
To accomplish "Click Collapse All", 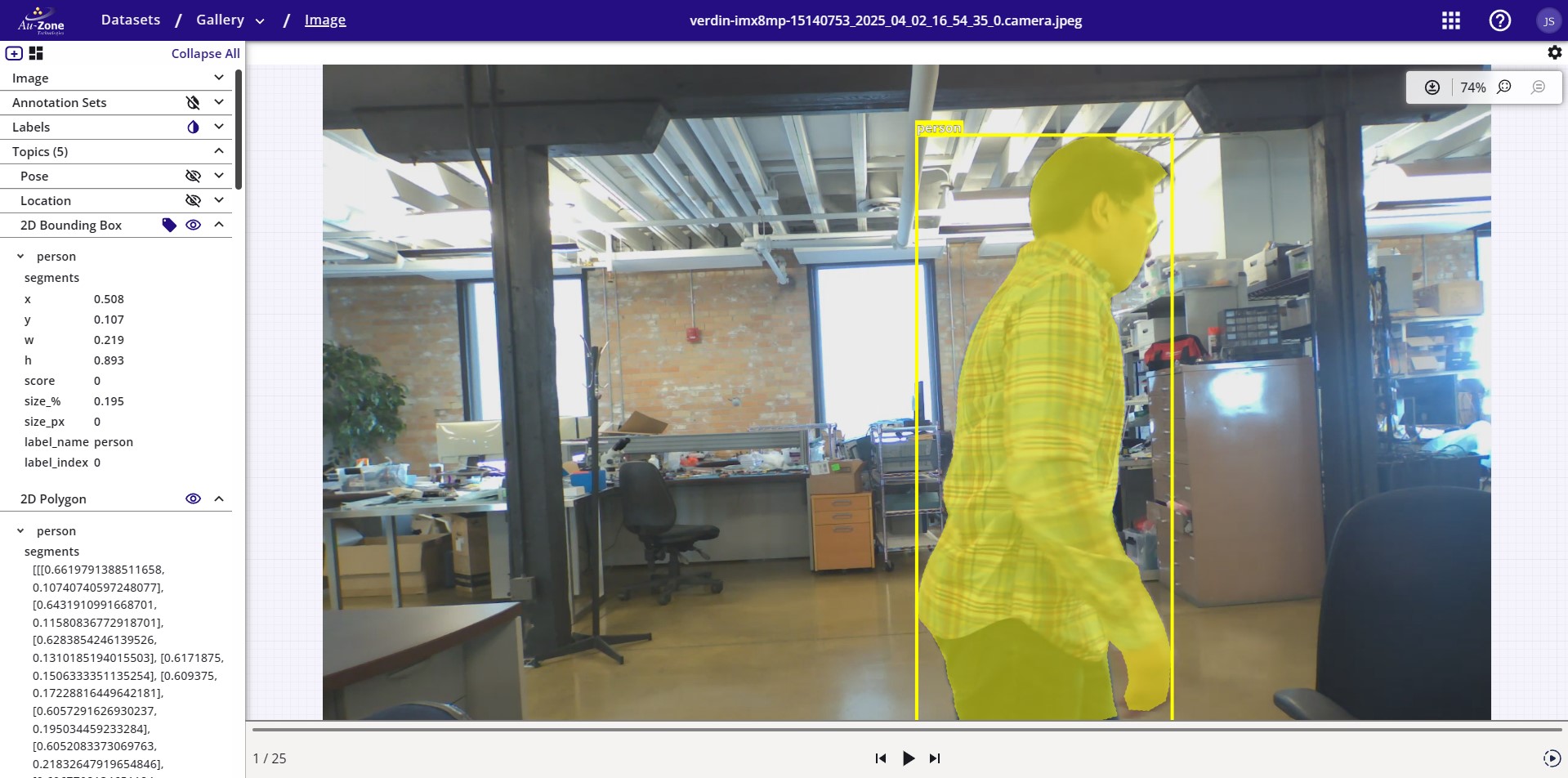I will tap(205, 53).
